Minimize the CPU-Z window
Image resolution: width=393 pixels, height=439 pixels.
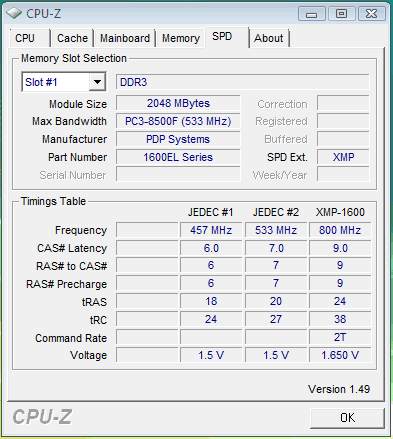312,14
